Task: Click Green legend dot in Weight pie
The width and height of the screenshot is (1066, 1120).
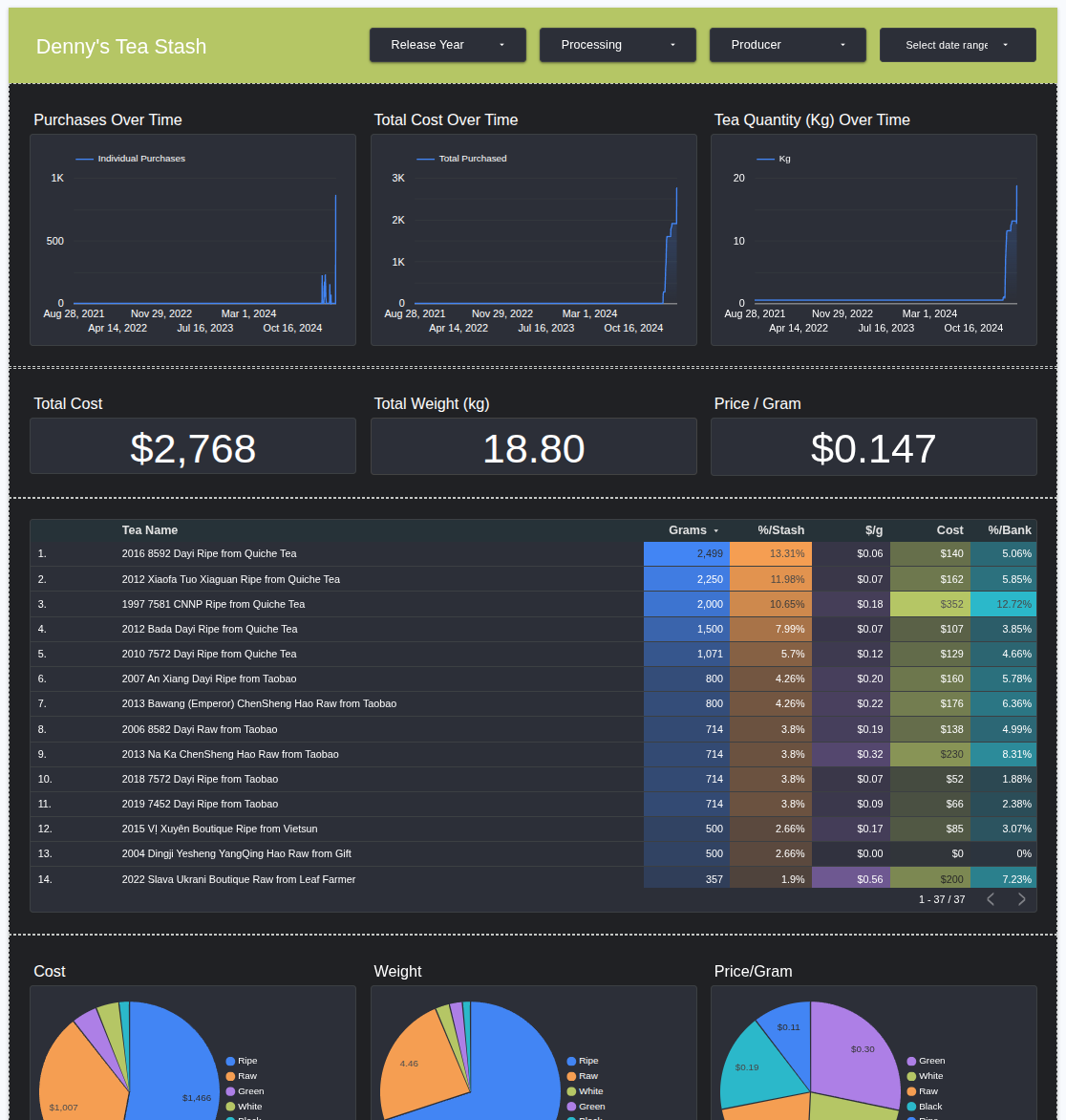Action: click(x=571, y=1107)
